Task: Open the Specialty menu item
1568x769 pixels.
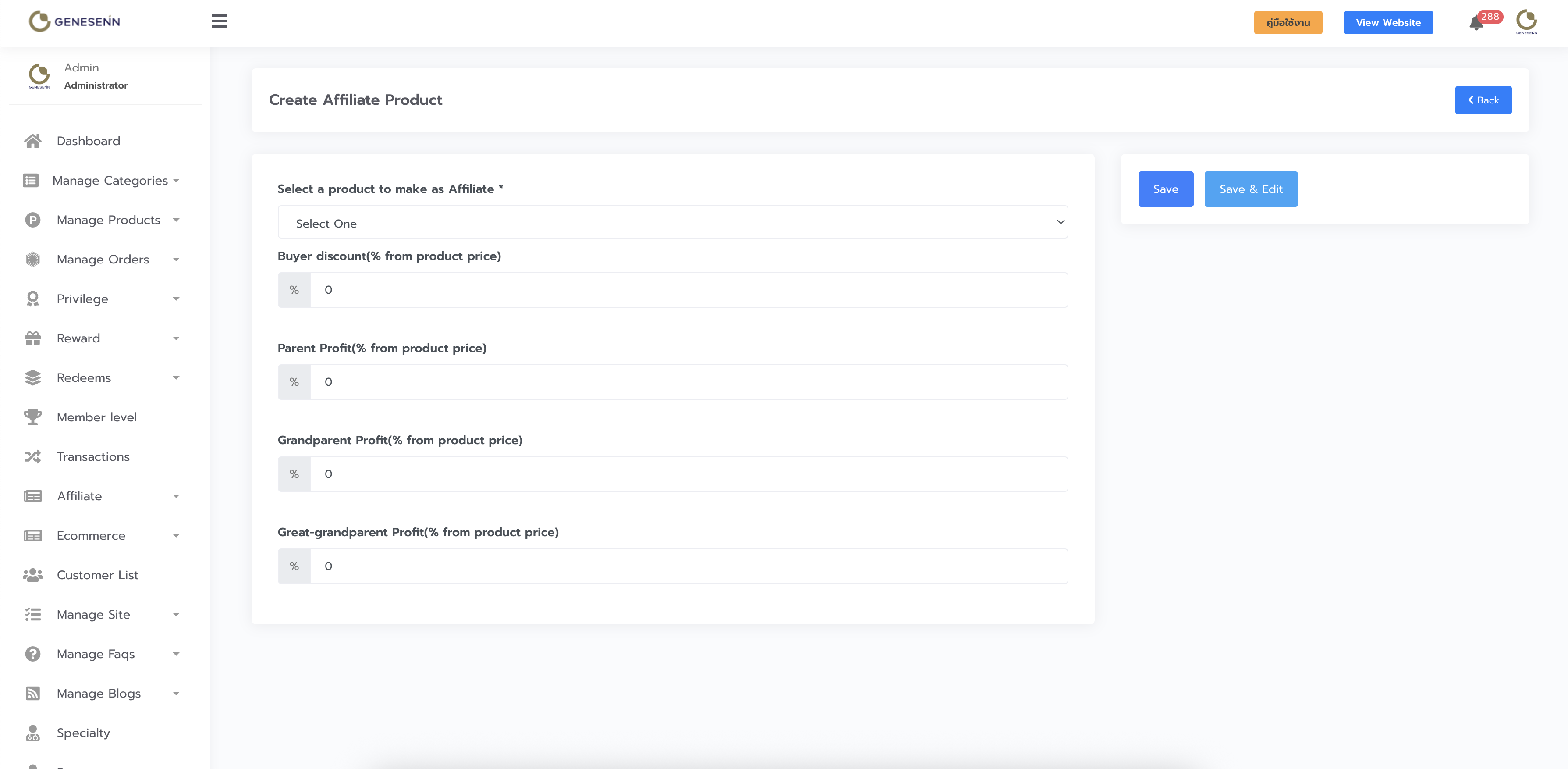Action: click(83, 733)
